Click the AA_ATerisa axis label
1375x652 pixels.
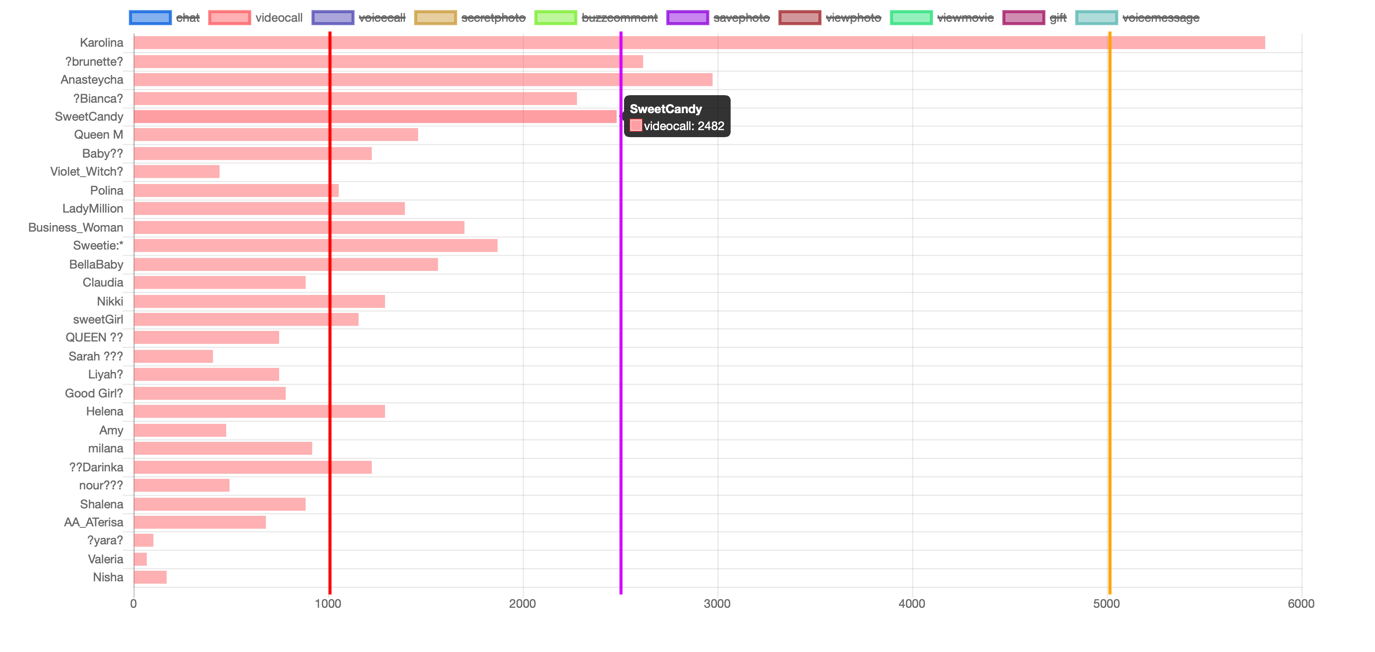coord(94,523)
